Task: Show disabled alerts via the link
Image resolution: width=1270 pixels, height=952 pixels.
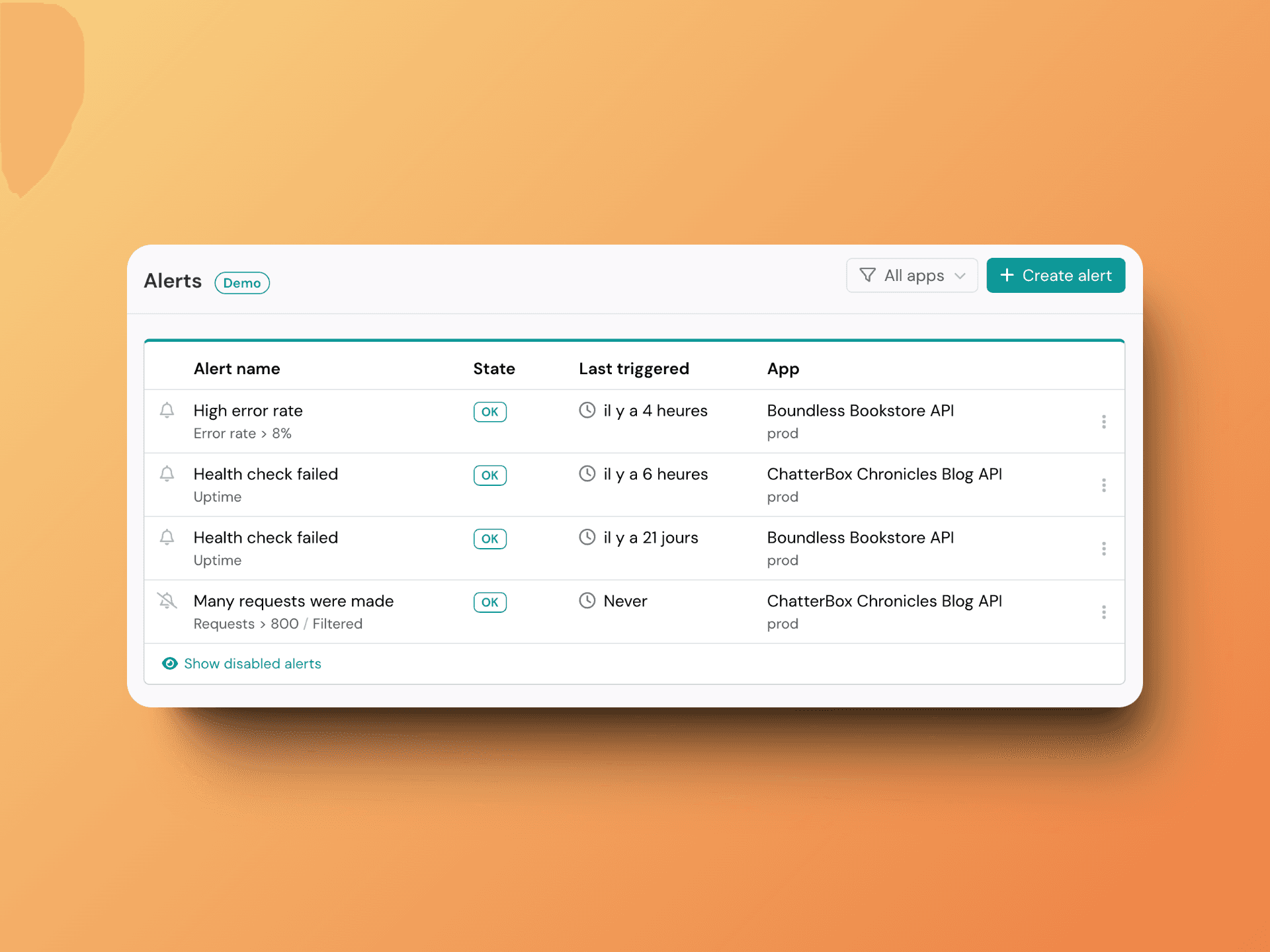Action: coord(252,663)
